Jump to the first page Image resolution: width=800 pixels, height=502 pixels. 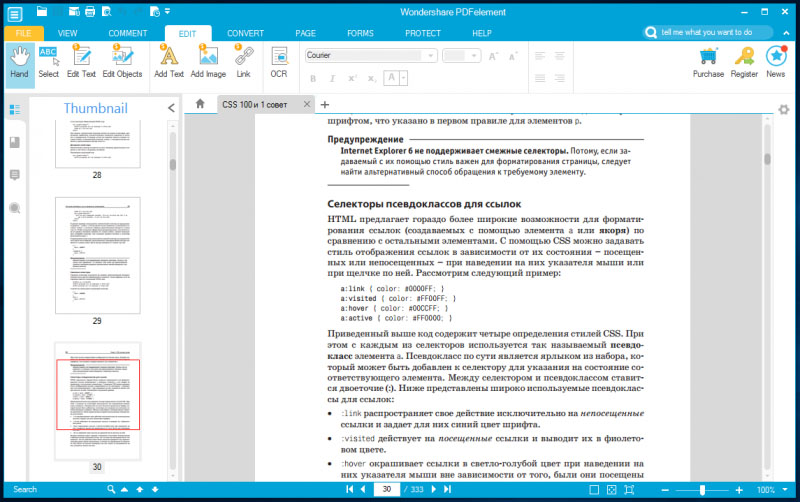click(x=349, y=489)
